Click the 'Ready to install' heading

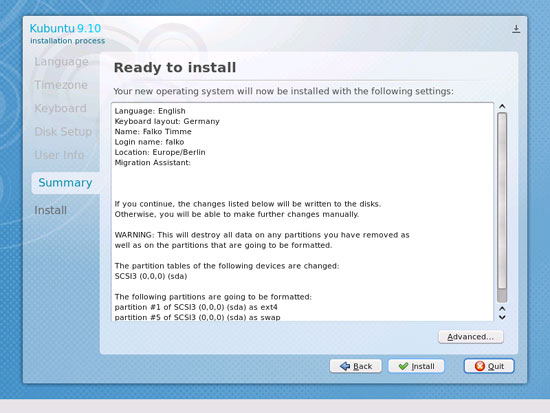pyautogui.click(x=175, y=67)
